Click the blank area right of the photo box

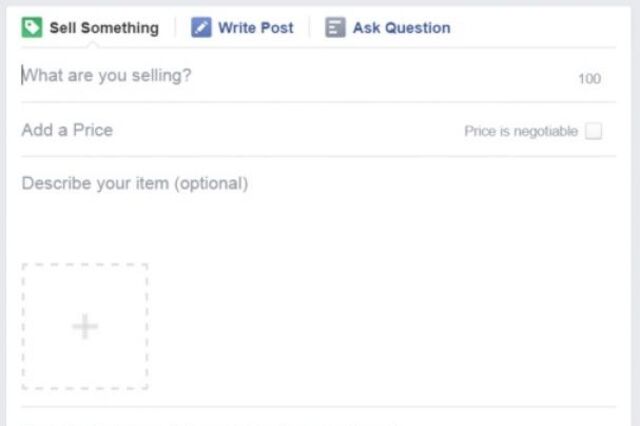click(x=382, y=326)
